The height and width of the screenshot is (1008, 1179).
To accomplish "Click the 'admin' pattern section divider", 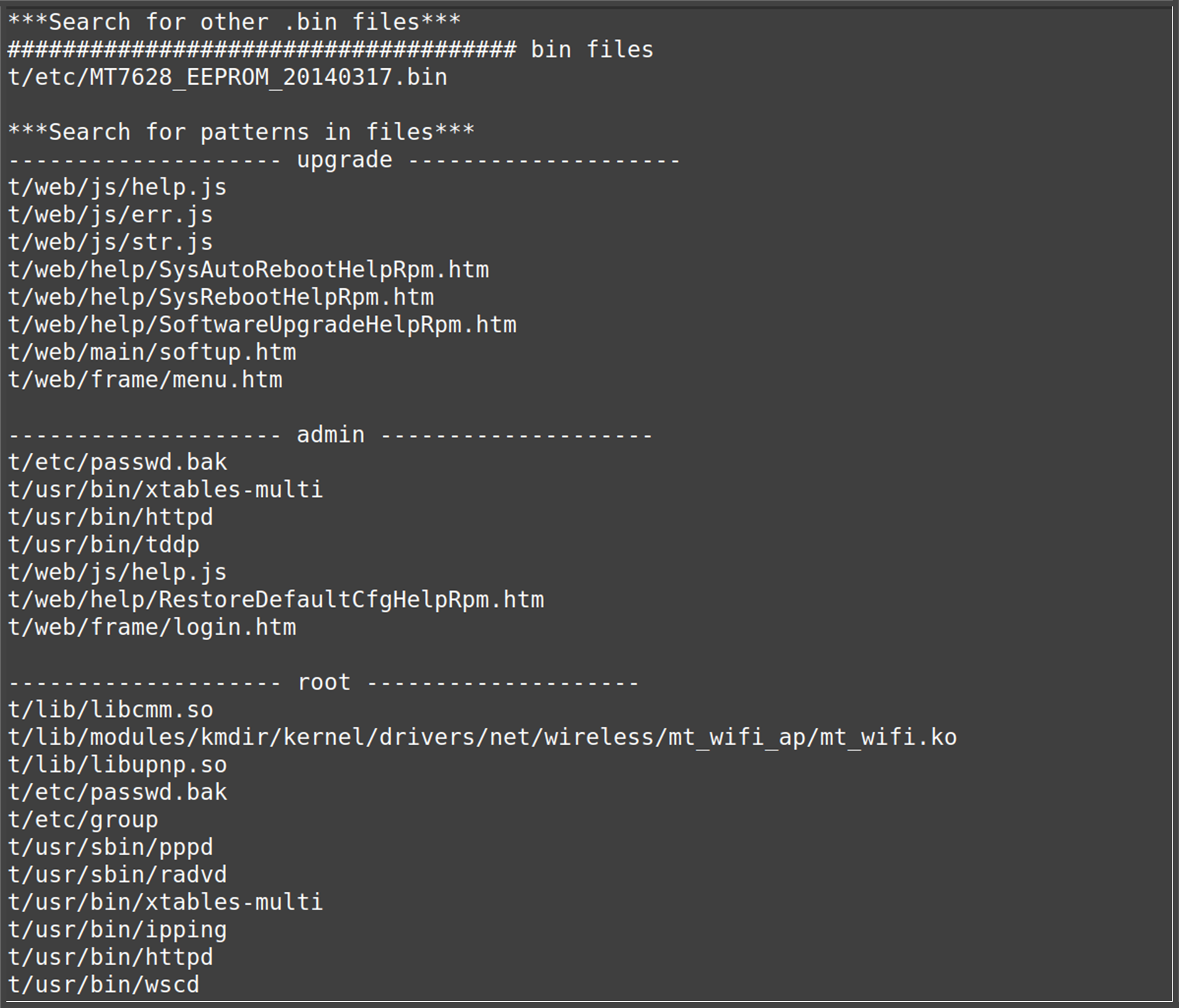I will 330,435.
